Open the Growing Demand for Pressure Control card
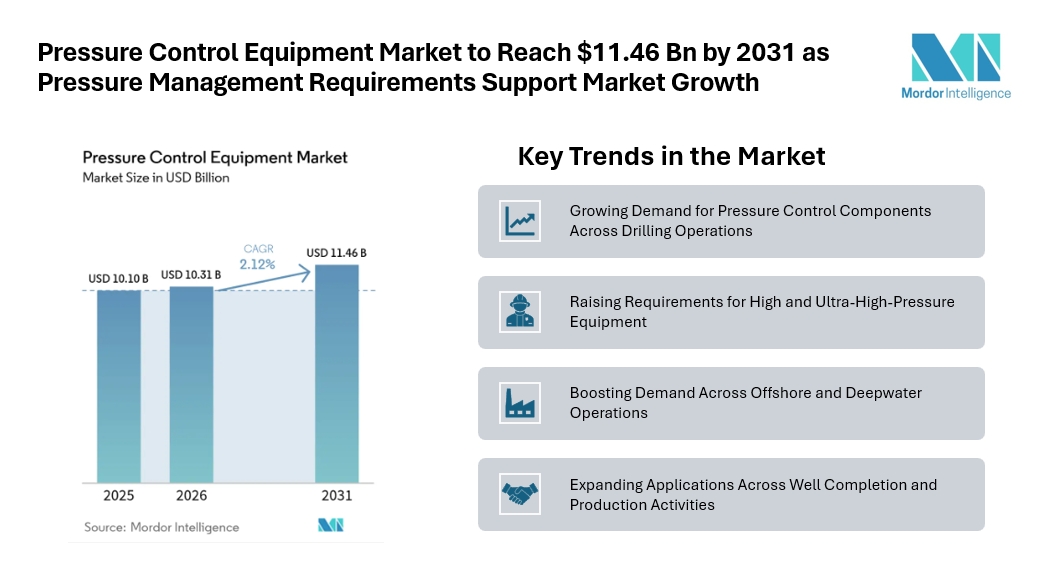This screenshot has width=1044, height=577. coord(731,222)
